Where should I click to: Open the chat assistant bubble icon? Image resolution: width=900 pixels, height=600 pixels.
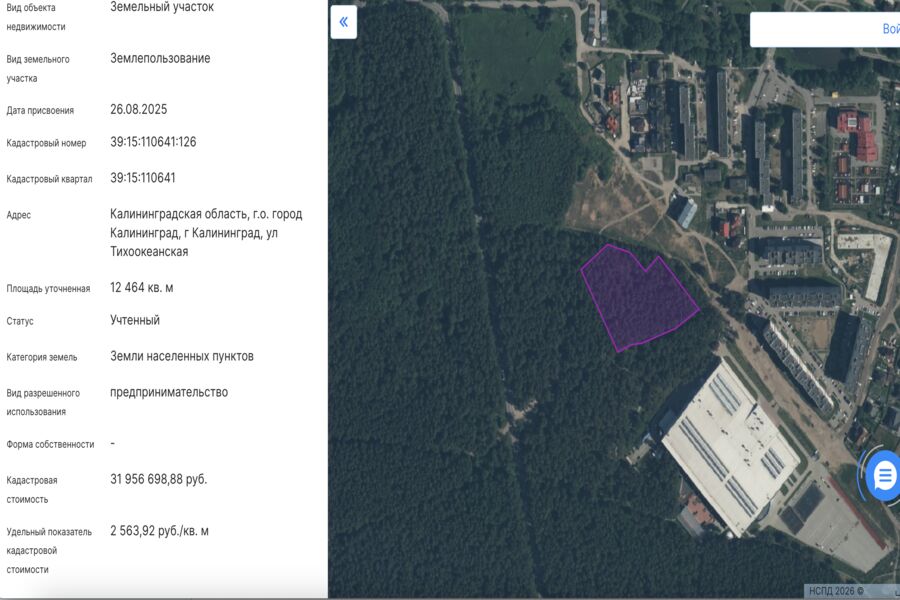pos(884,476)
